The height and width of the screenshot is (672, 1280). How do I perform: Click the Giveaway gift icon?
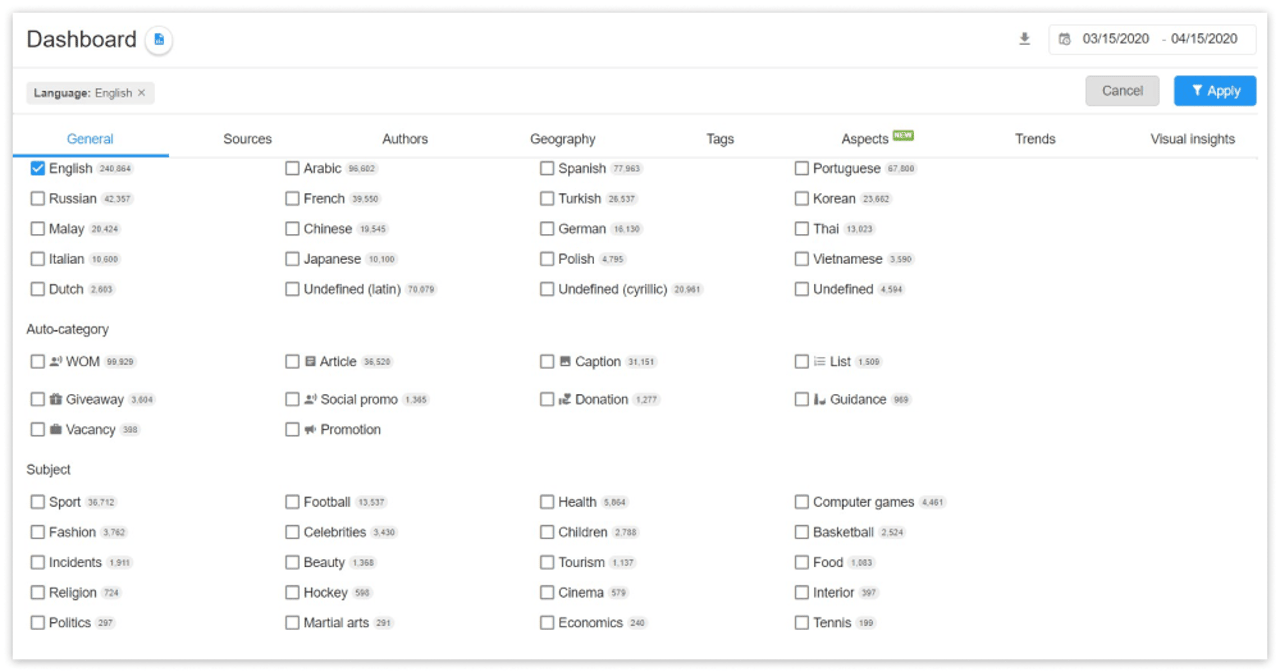56,400
